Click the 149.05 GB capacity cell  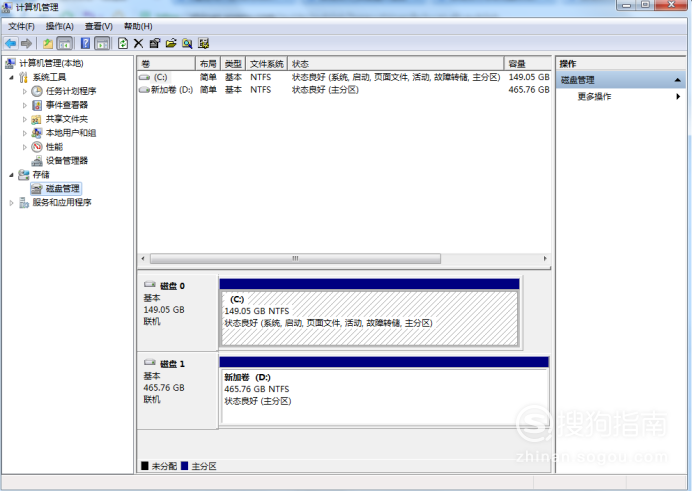529,77
